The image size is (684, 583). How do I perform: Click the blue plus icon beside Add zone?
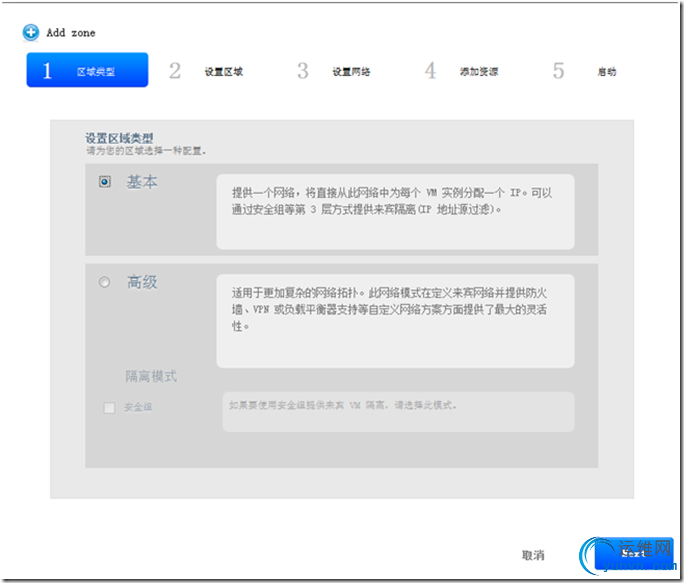click(x=32, y=32)
